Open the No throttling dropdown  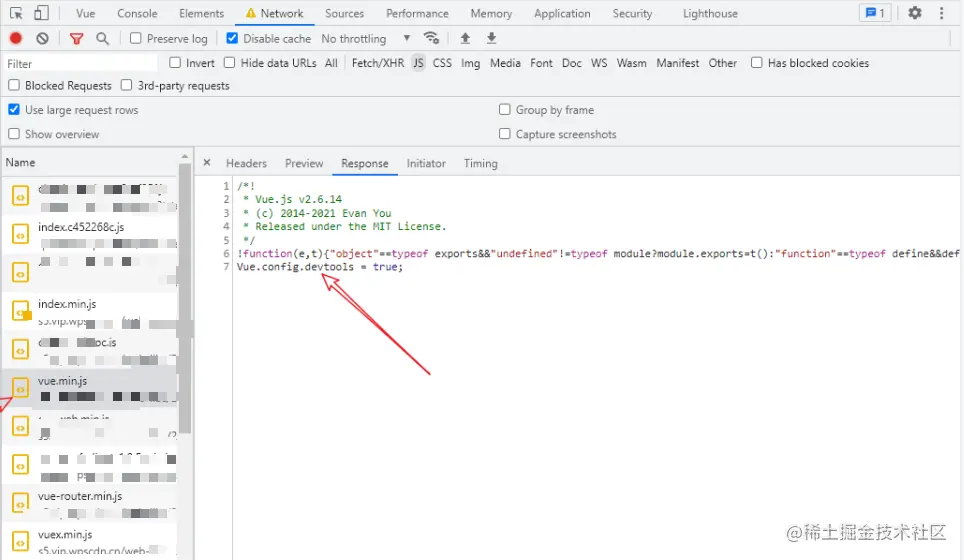pos(366,39)
